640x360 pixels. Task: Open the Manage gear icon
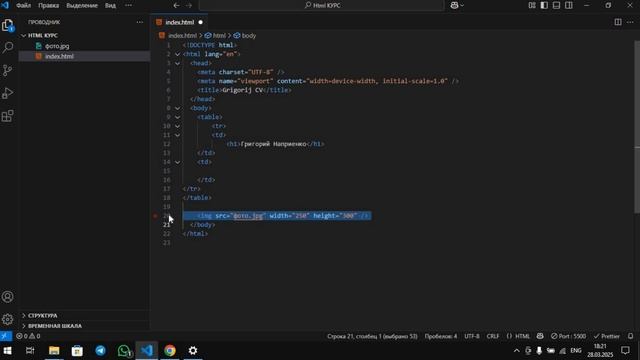[x=8, y=319]
